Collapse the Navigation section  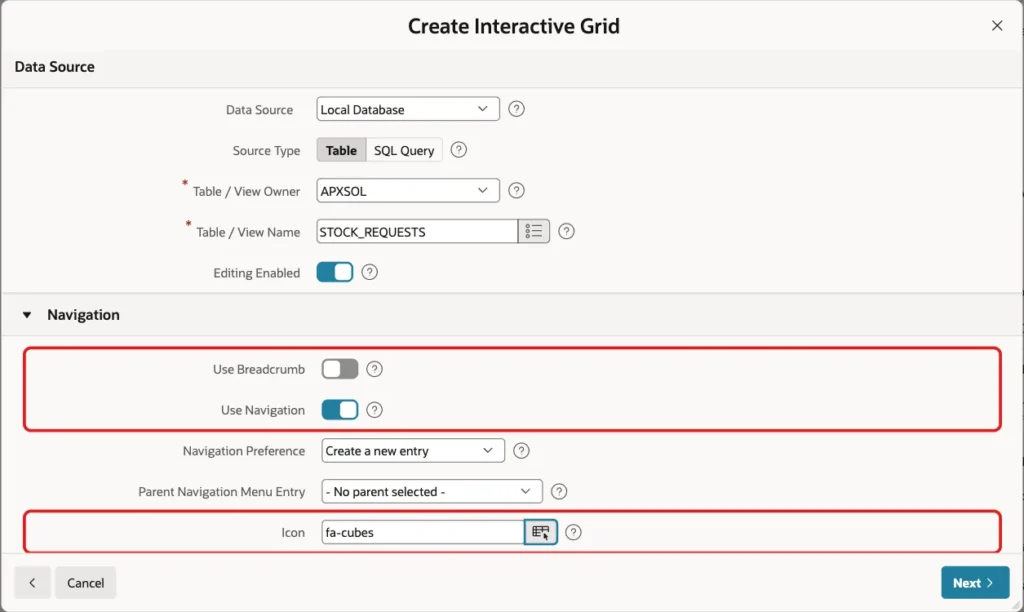pos(27,315)
